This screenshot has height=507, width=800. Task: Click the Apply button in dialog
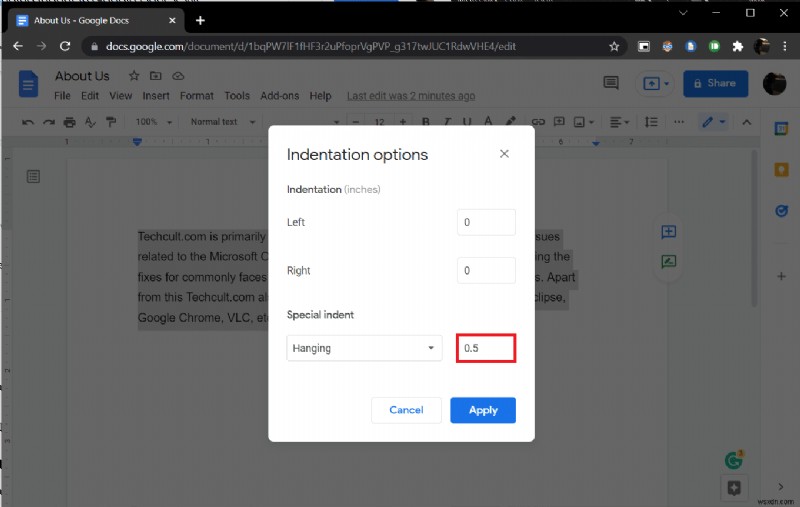coord(483,410)
